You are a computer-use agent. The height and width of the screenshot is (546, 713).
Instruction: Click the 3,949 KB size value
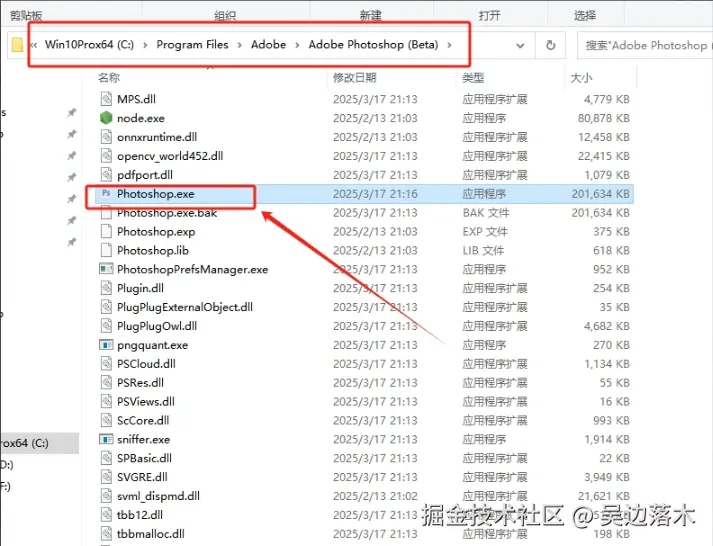click(x=607, y=477)
